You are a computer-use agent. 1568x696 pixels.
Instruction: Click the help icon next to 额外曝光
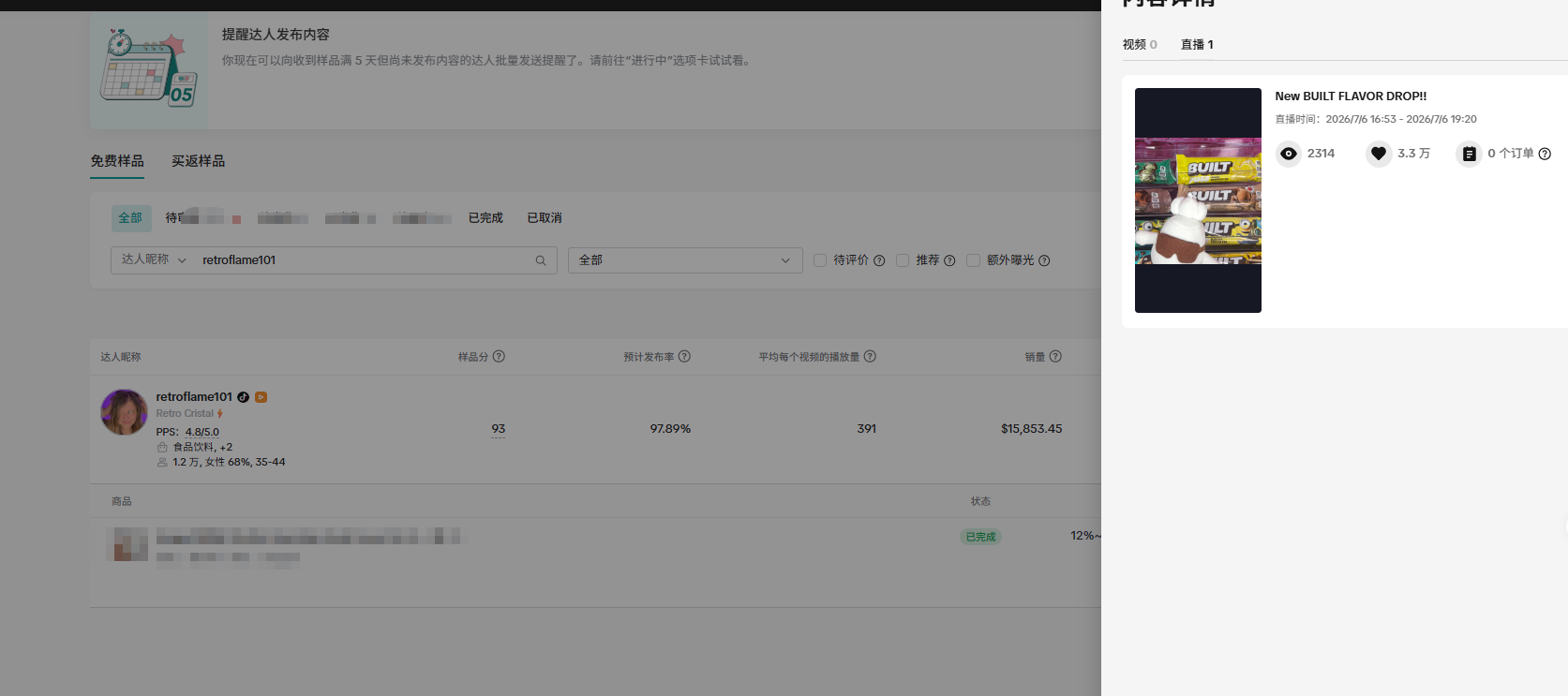pyautogui.click(x=1044, y=260)
